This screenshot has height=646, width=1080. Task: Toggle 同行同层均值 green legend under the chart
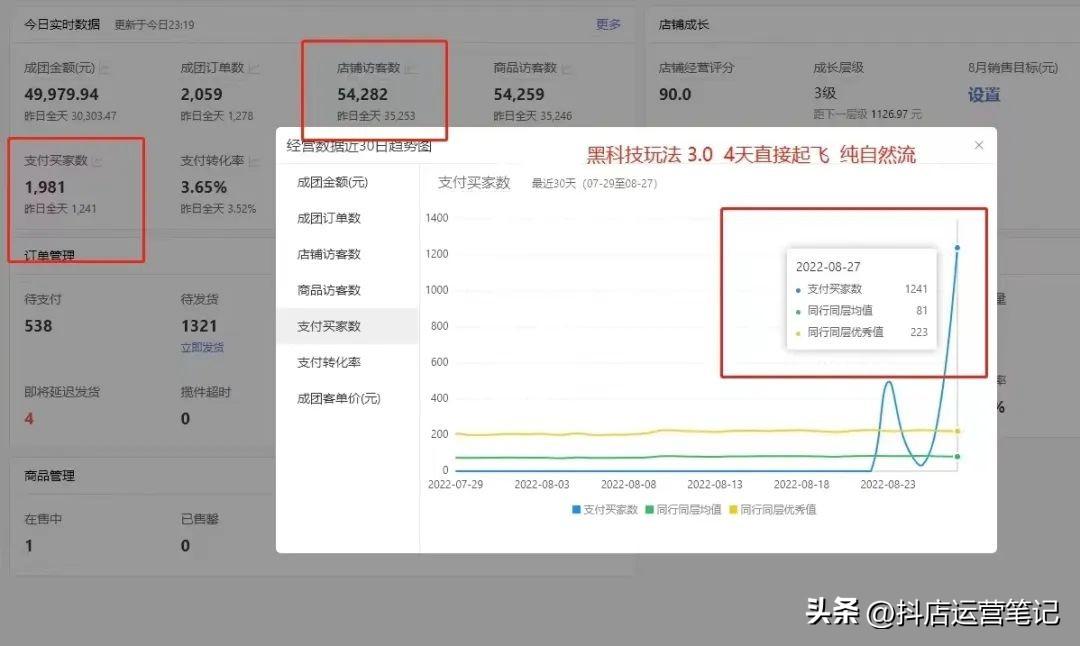[683, 510]
